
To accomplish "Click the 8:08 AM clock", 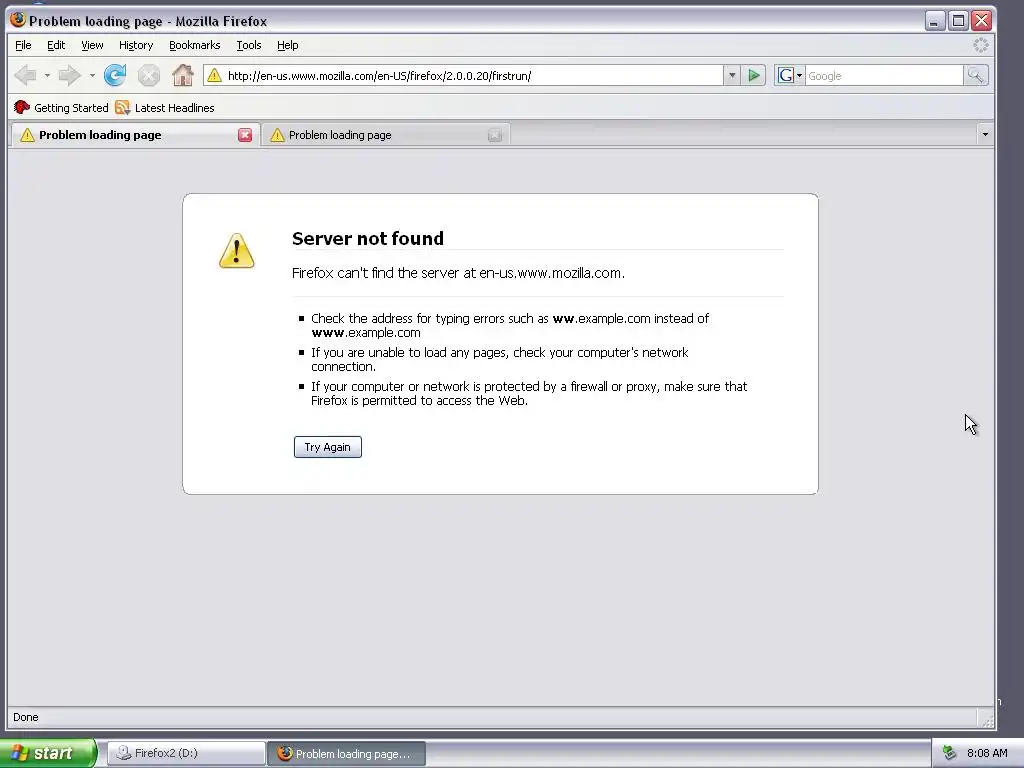I will [x=987, y=753].
